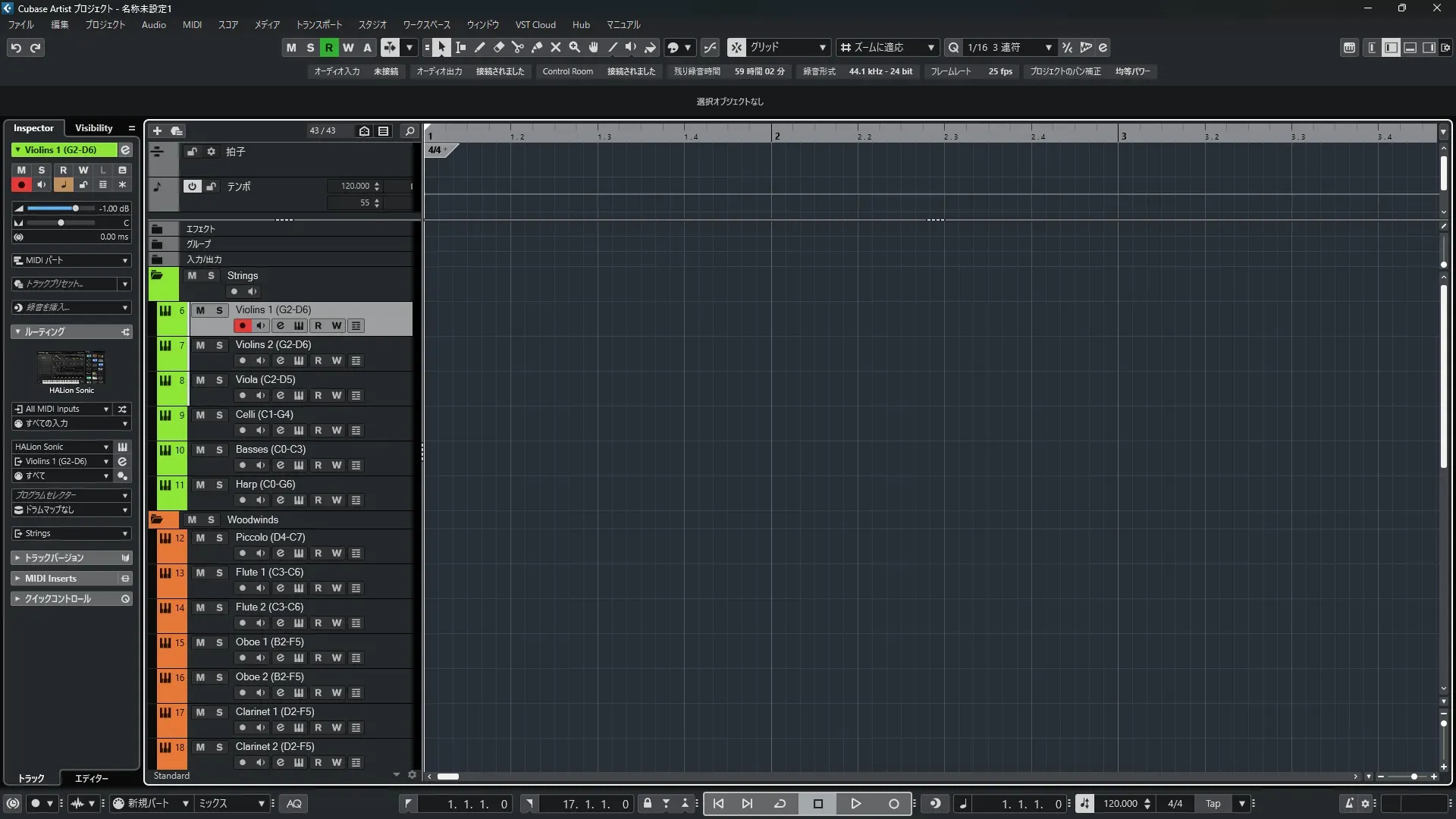Select the Eraser tool
The height and width of the screenshot is (819, 1456).
click(498, 48)
